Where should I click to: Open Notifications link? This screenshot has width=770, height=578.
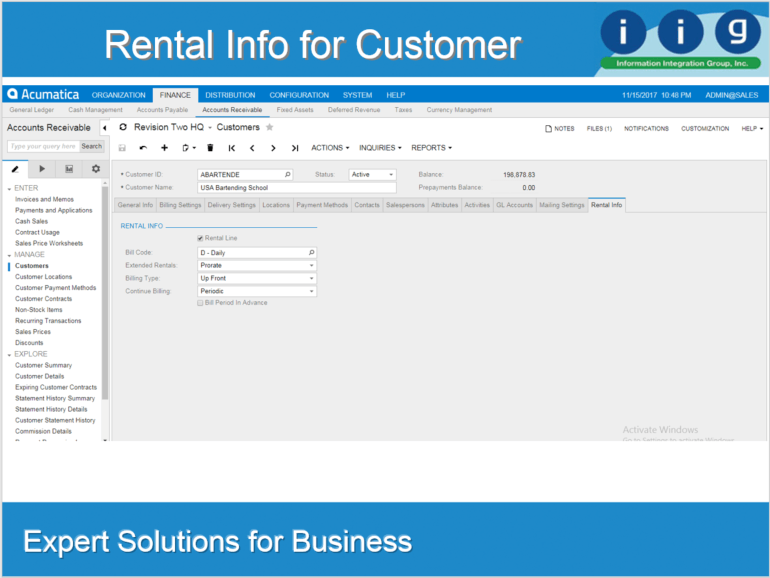tap(646, 129)
